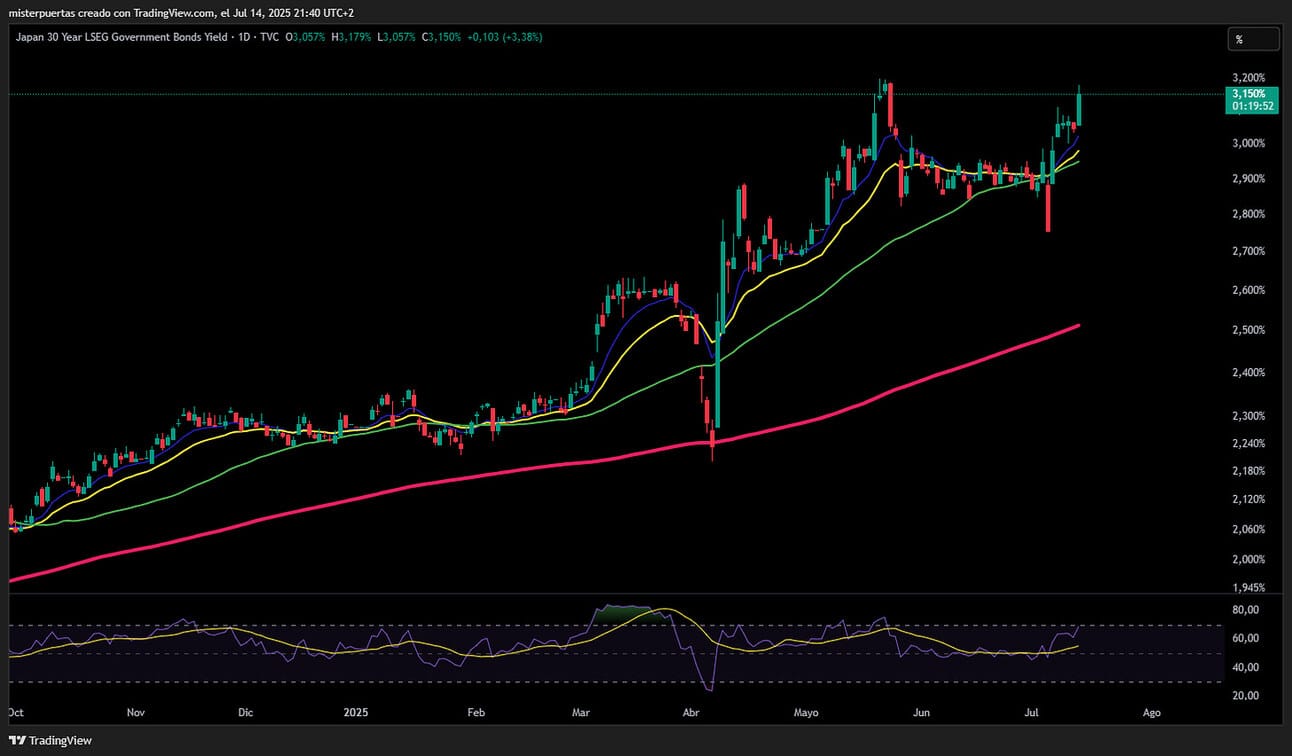
Task: Click the Abr label on time axis
Action: coord(689,713)
